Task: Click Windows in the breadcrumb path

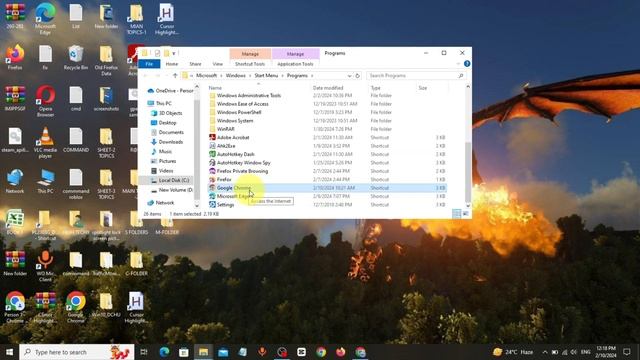Action: pyautogui.click(x=236, y=76)
